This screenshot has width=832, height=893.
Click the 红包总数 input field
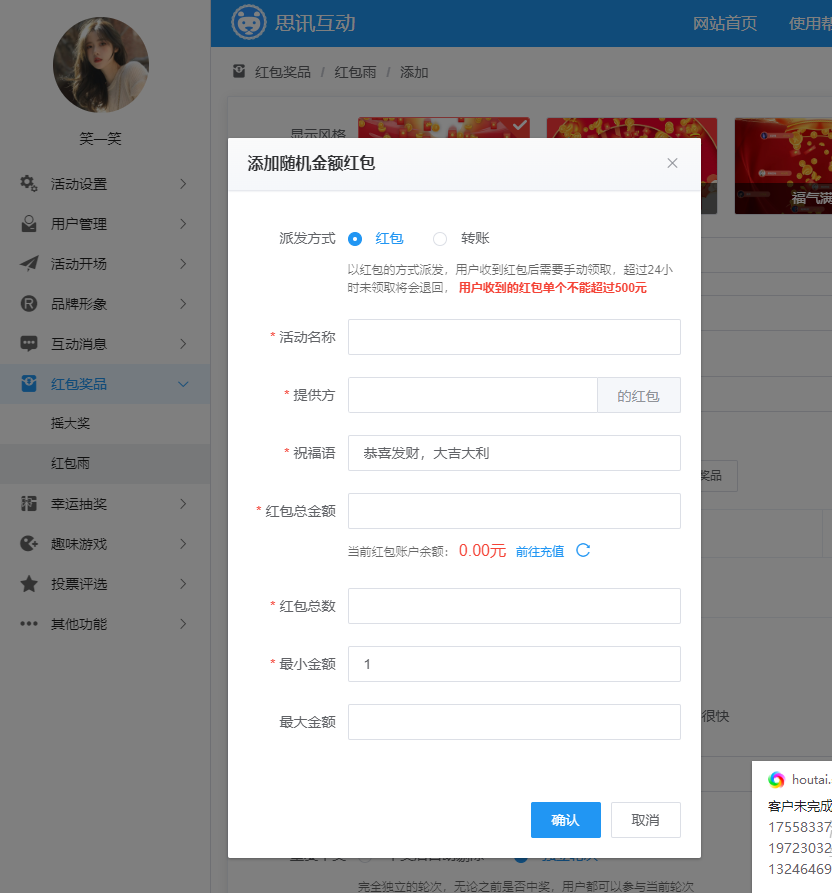point(514,606)
